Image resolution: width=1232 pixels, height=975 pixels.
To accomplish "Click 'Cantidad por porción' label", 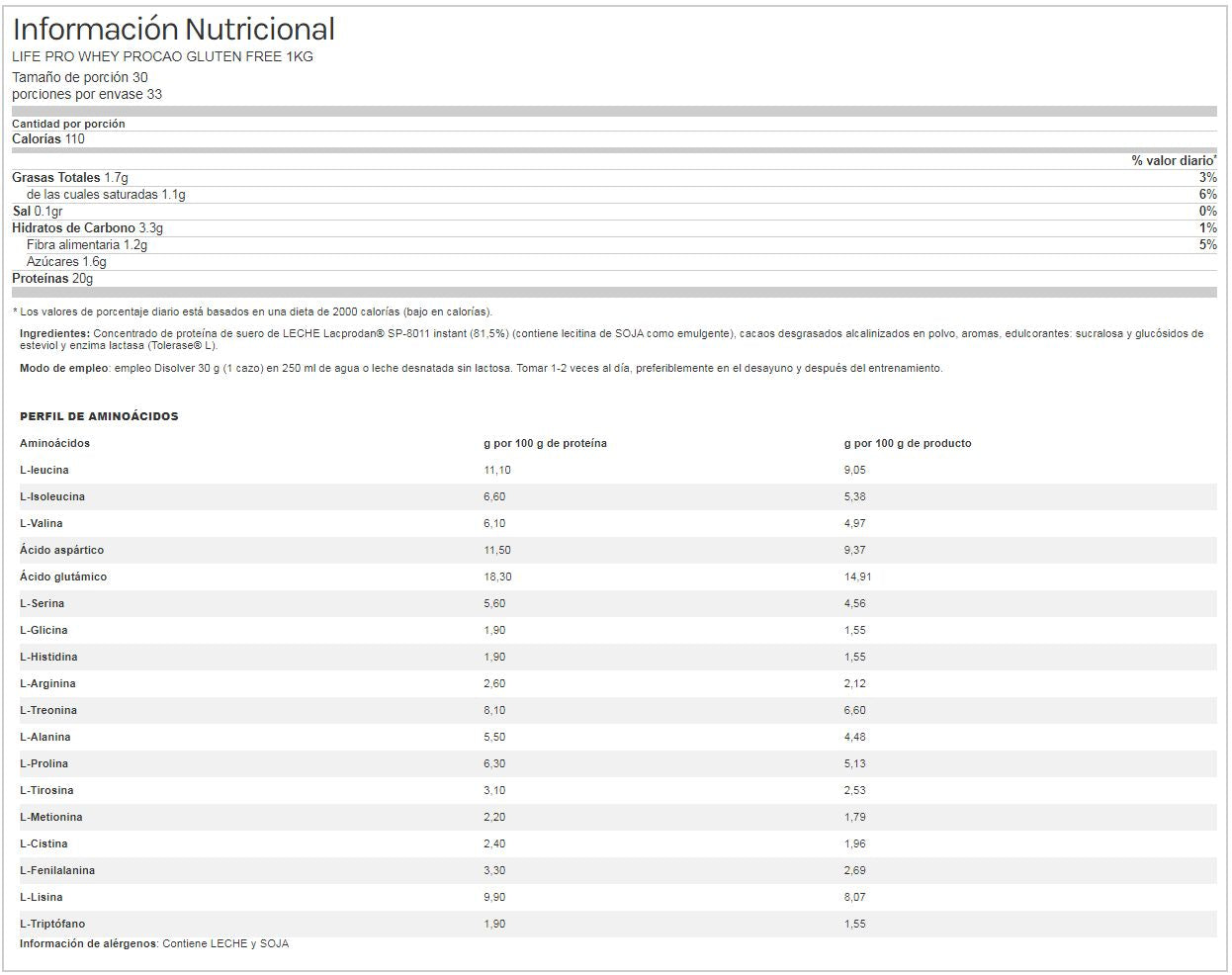I will pyautogui.click(x=68, y=124).
